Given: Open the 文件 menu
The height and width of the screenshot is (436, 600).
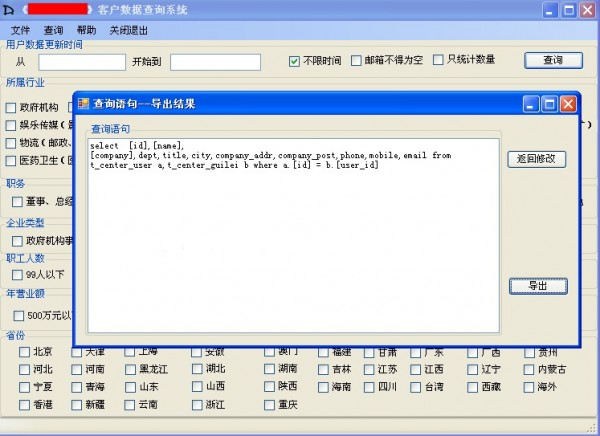Looking at the screenshot, I should (x=20, y=30).
